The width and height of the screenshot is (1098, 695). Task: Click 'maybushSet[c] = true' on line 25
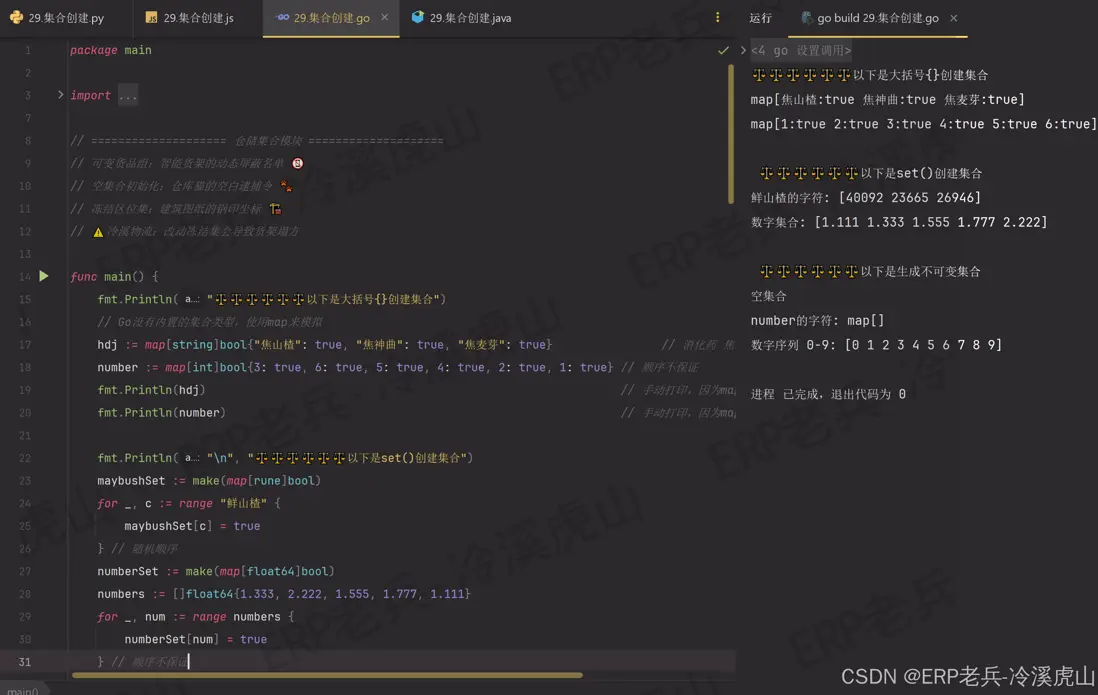coord(193,526)
